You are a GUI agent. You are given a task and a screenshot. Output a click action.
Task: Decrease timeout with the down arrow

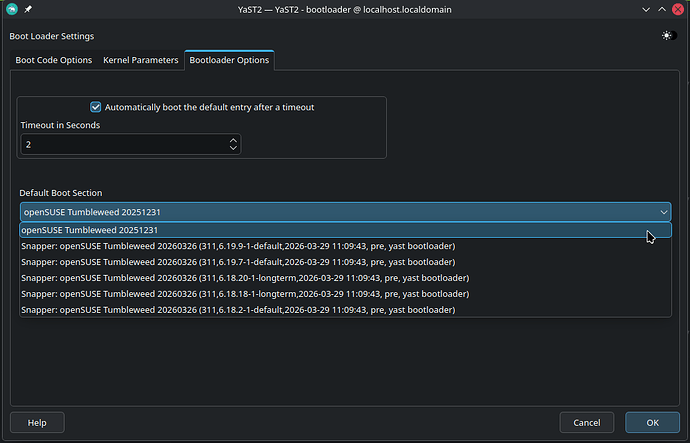[x=233, y=148]
